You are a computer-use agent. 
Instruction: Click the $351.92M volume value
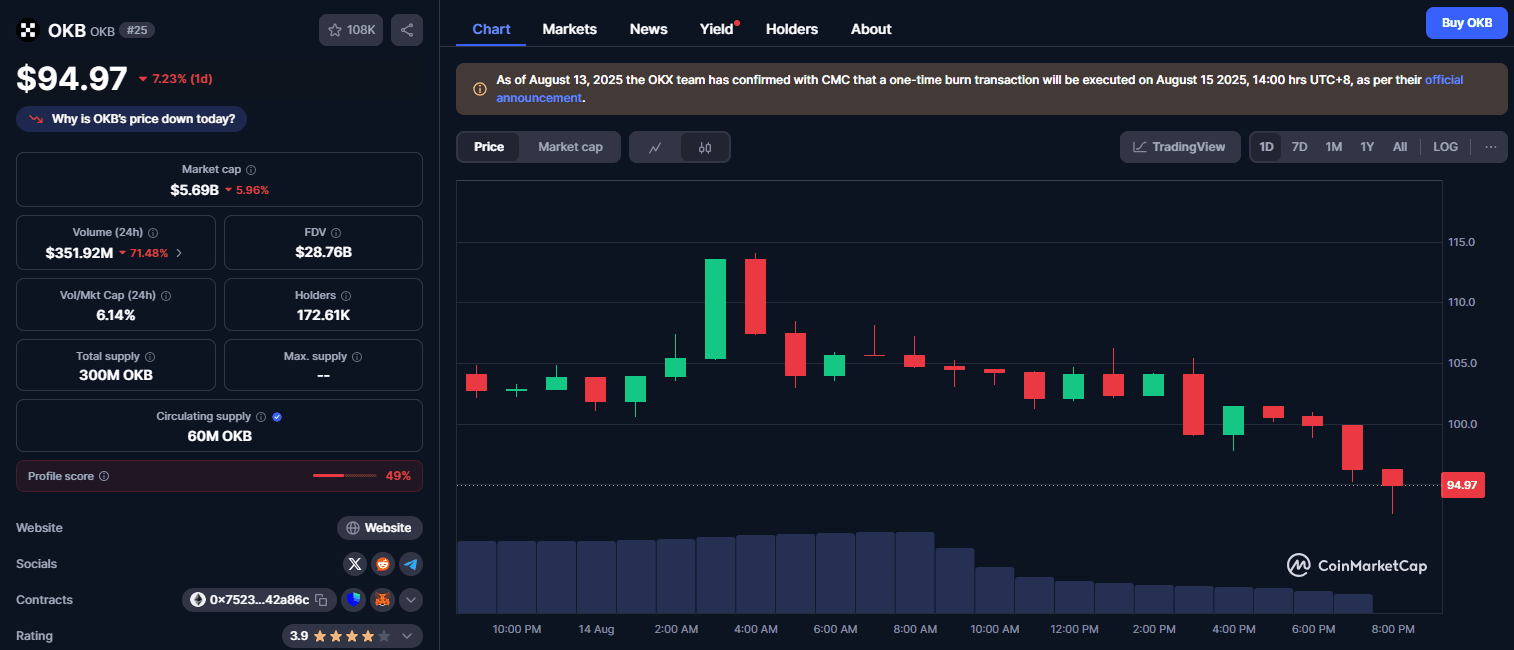pyautogui.click(x=79, y=253)
